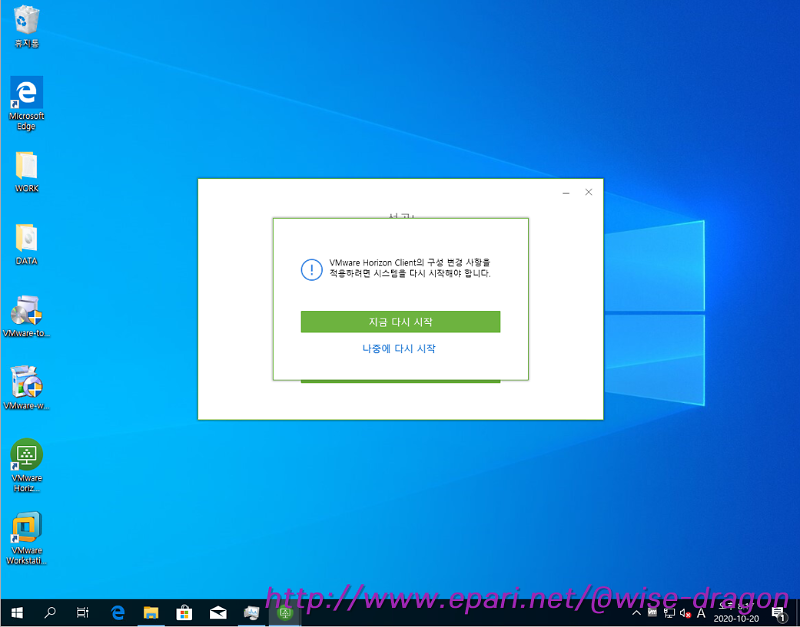800x627 pixels.
Task: Open File Explorer from the taskbar
Action: pos(151,613)
